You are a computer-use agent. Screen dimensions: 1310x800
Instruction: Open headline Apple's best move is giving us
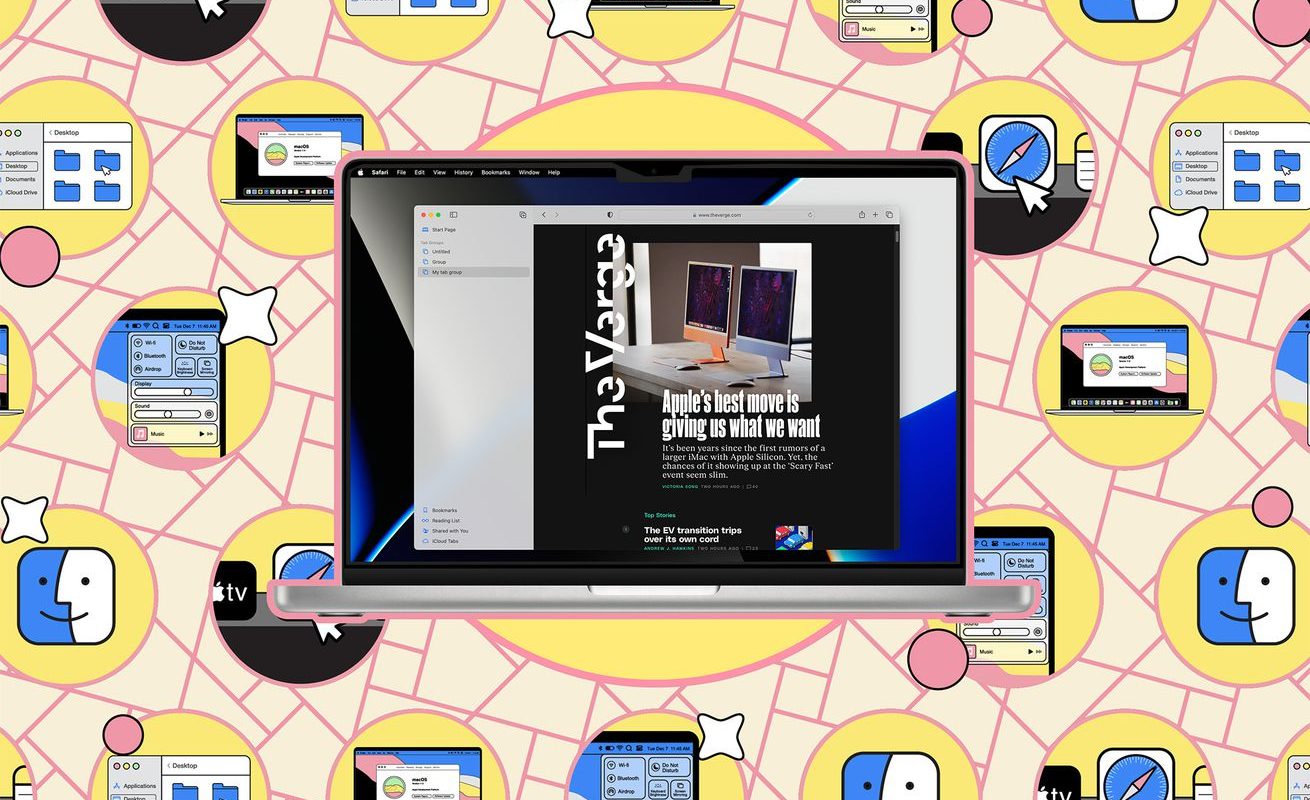[x=740, y=415]
